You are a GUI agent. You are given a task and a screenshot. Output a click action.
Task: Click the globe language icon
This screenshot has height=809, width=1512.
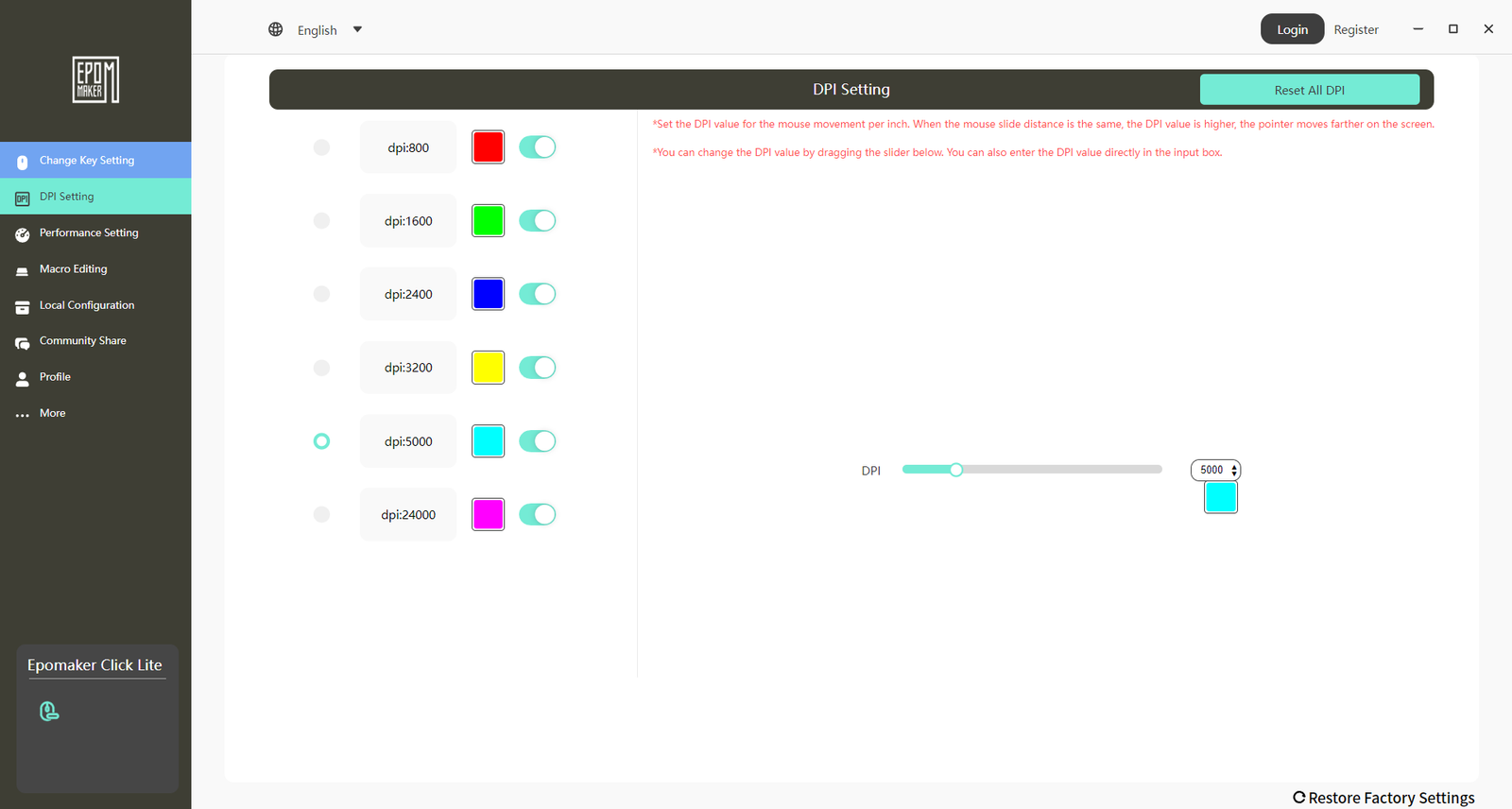point(275,29)
